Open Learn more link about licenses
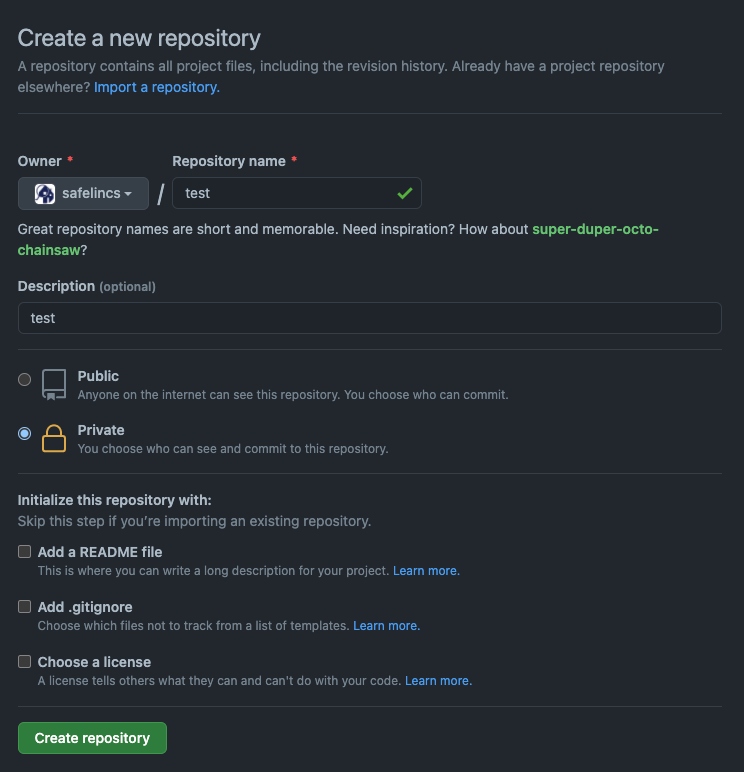 point(438,681)
